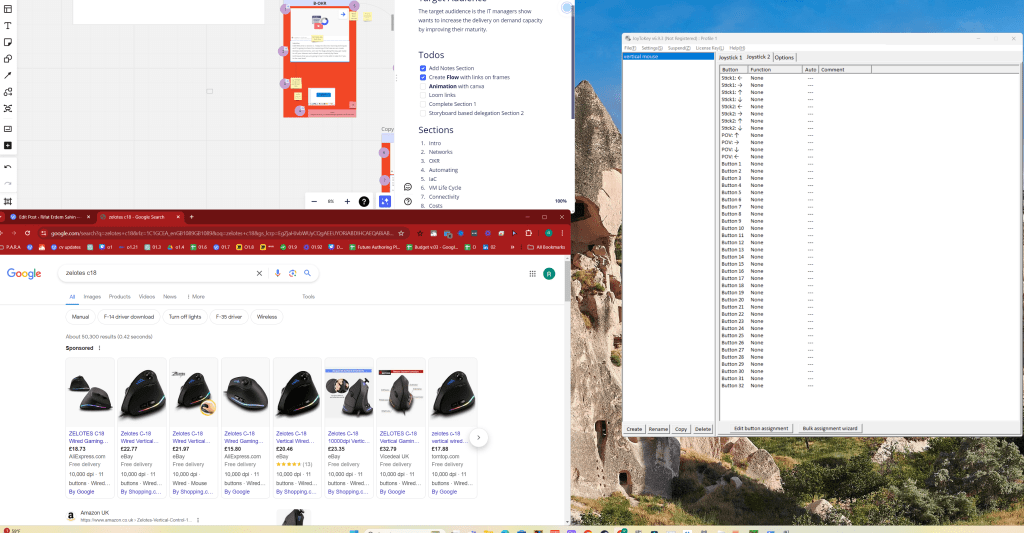Click Copy profile button
Viewport: 1024px width, 533px height.
(x=681, y=429)
